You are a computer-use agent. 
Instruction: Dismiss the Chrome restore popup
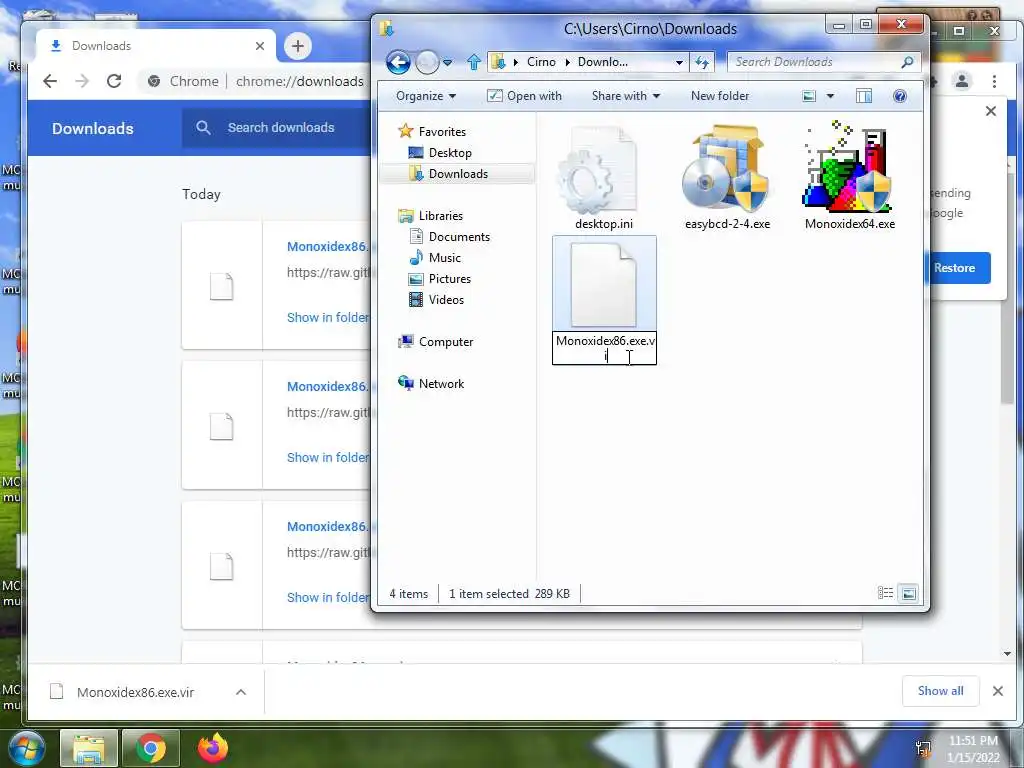991,111
